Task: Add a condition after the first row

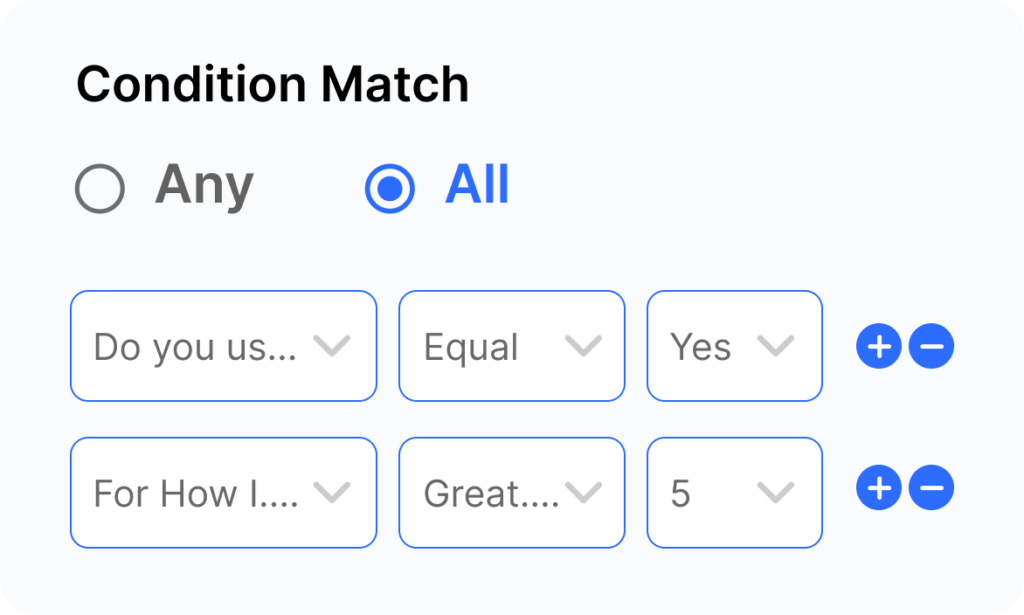Action: 879,347
